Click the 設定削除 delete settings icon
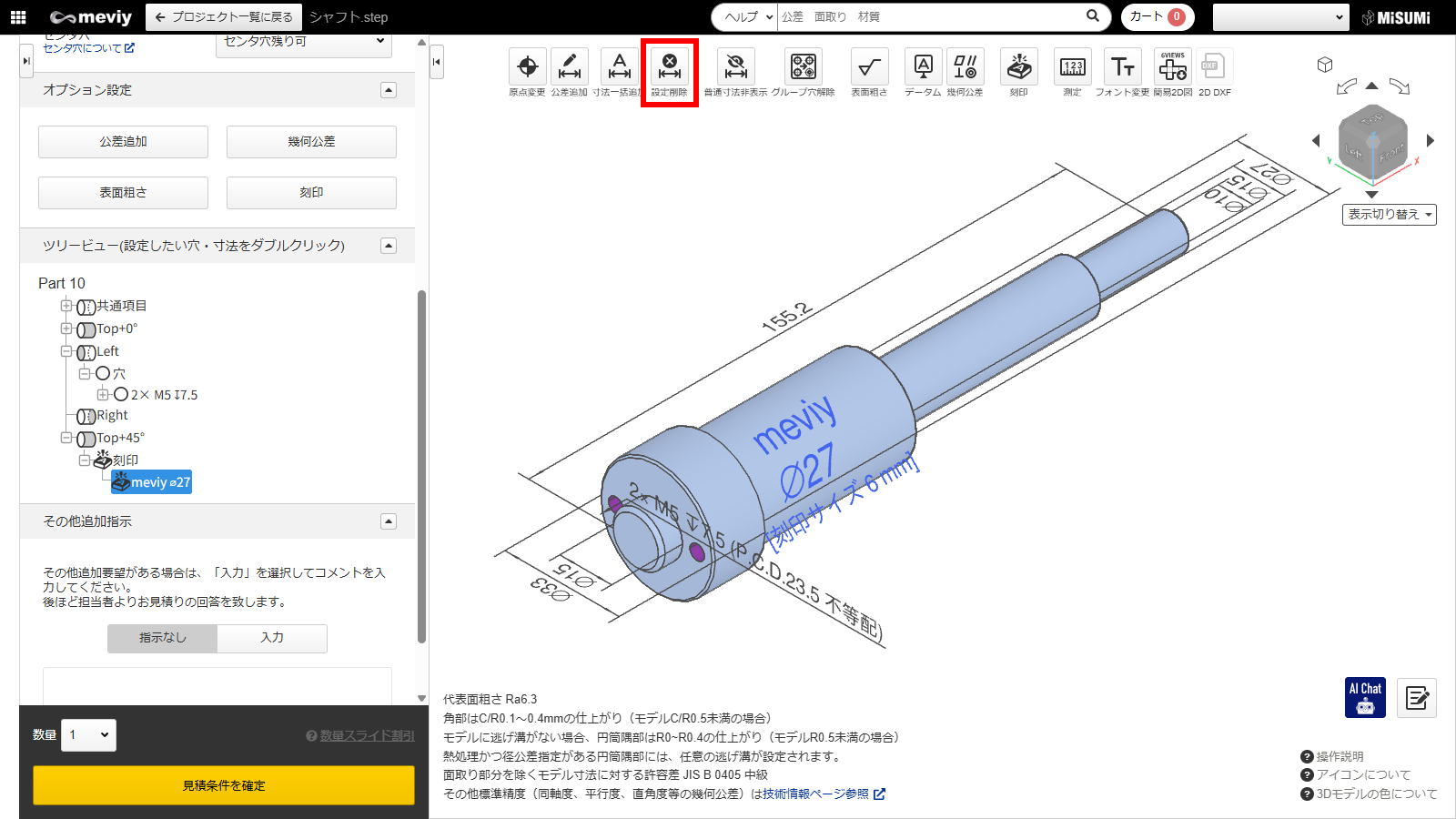This screenshot has height=819, width=1456. click(669, 67)
